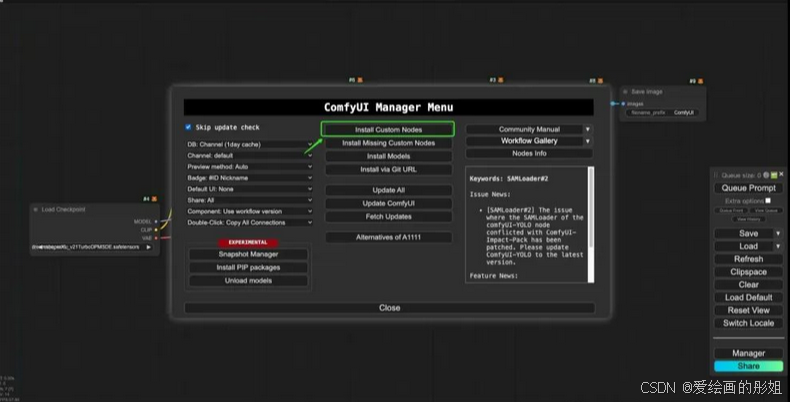This screenshot has width=790, height=402.
Task: Click the images input connector on Save Image
Action: pos(623,104)
